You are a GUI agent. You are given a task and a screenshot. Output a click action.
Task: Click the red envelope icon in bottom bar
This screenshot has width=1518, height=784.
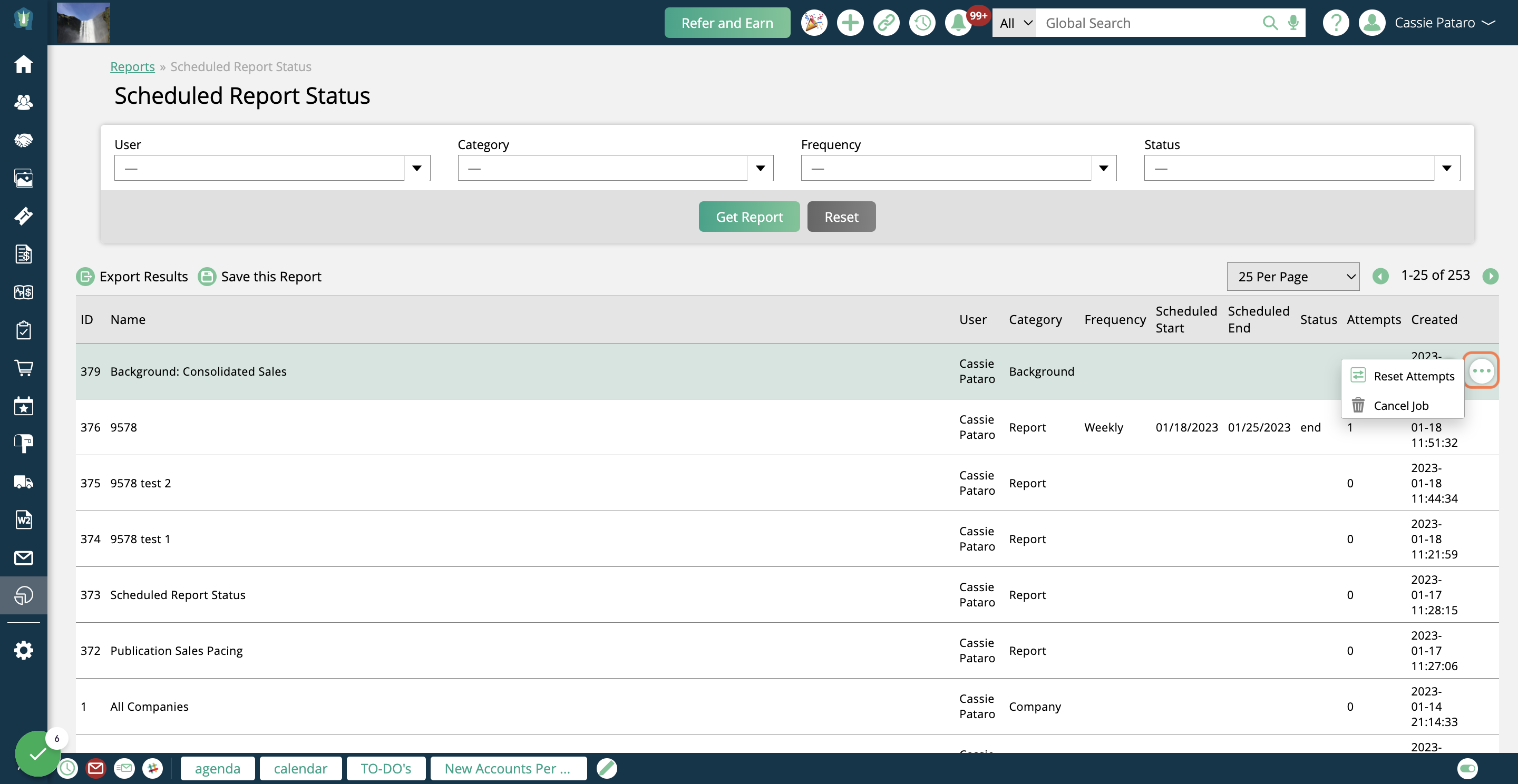pyautogui.click(x=95, y=768)
